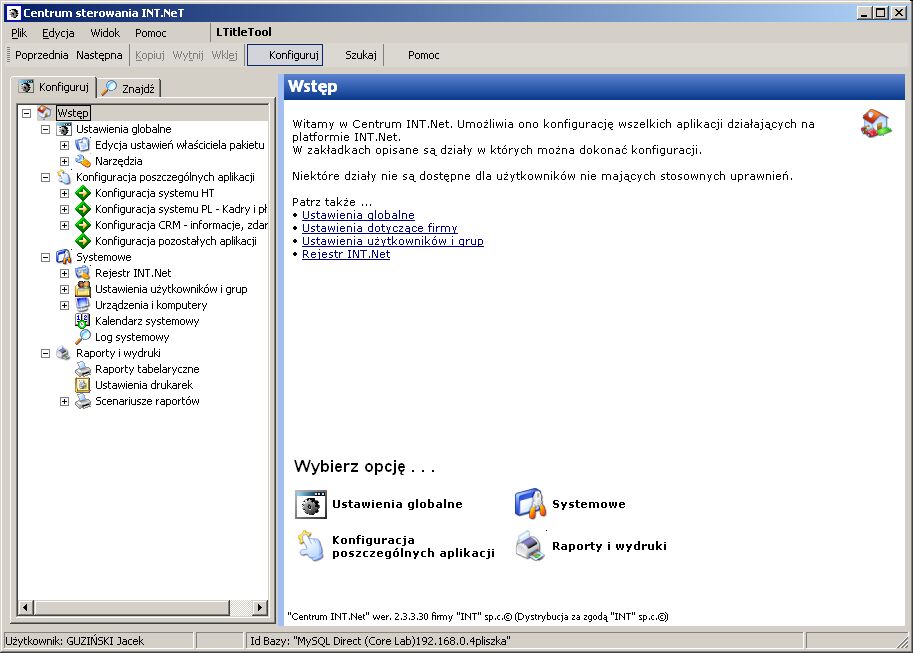Click the Poprzednia toolbar button

pos(41,55)
